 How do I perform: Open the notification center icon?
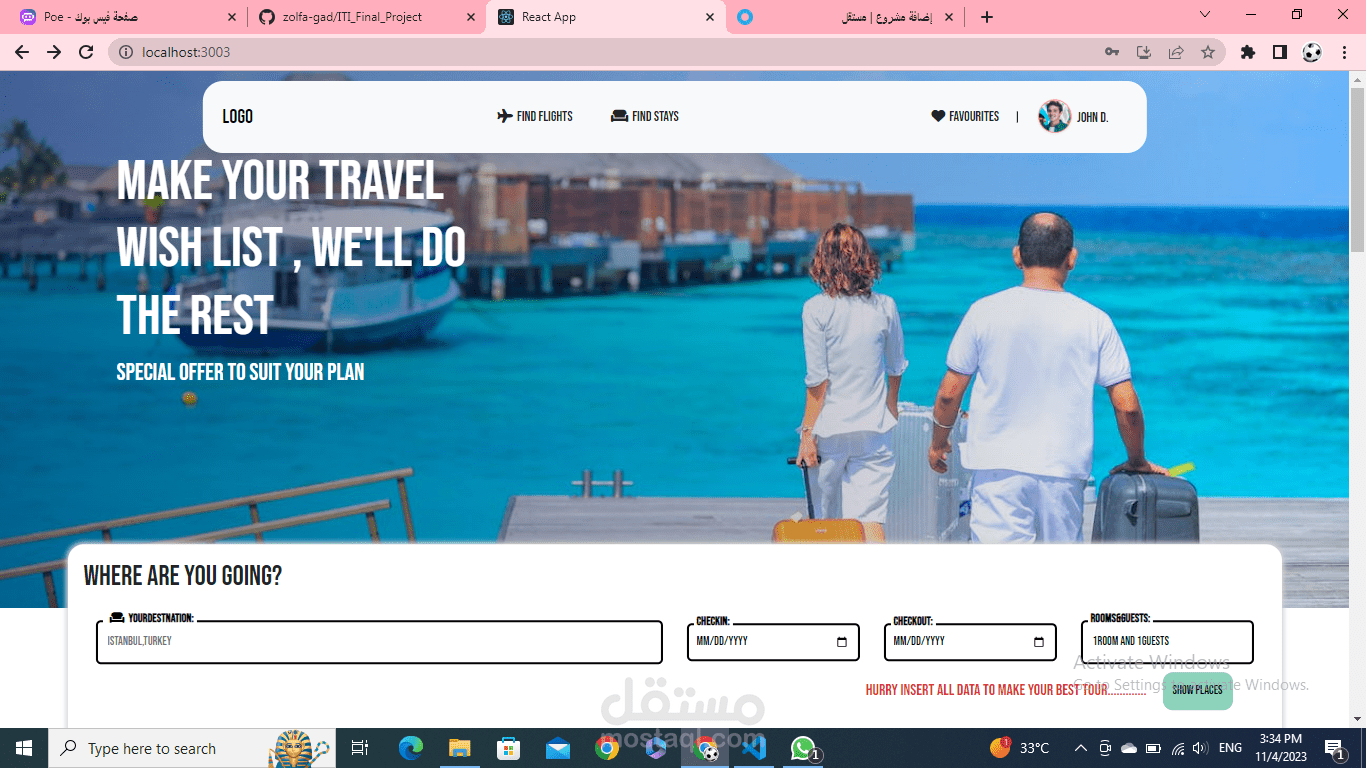[x=1335, y=748]
